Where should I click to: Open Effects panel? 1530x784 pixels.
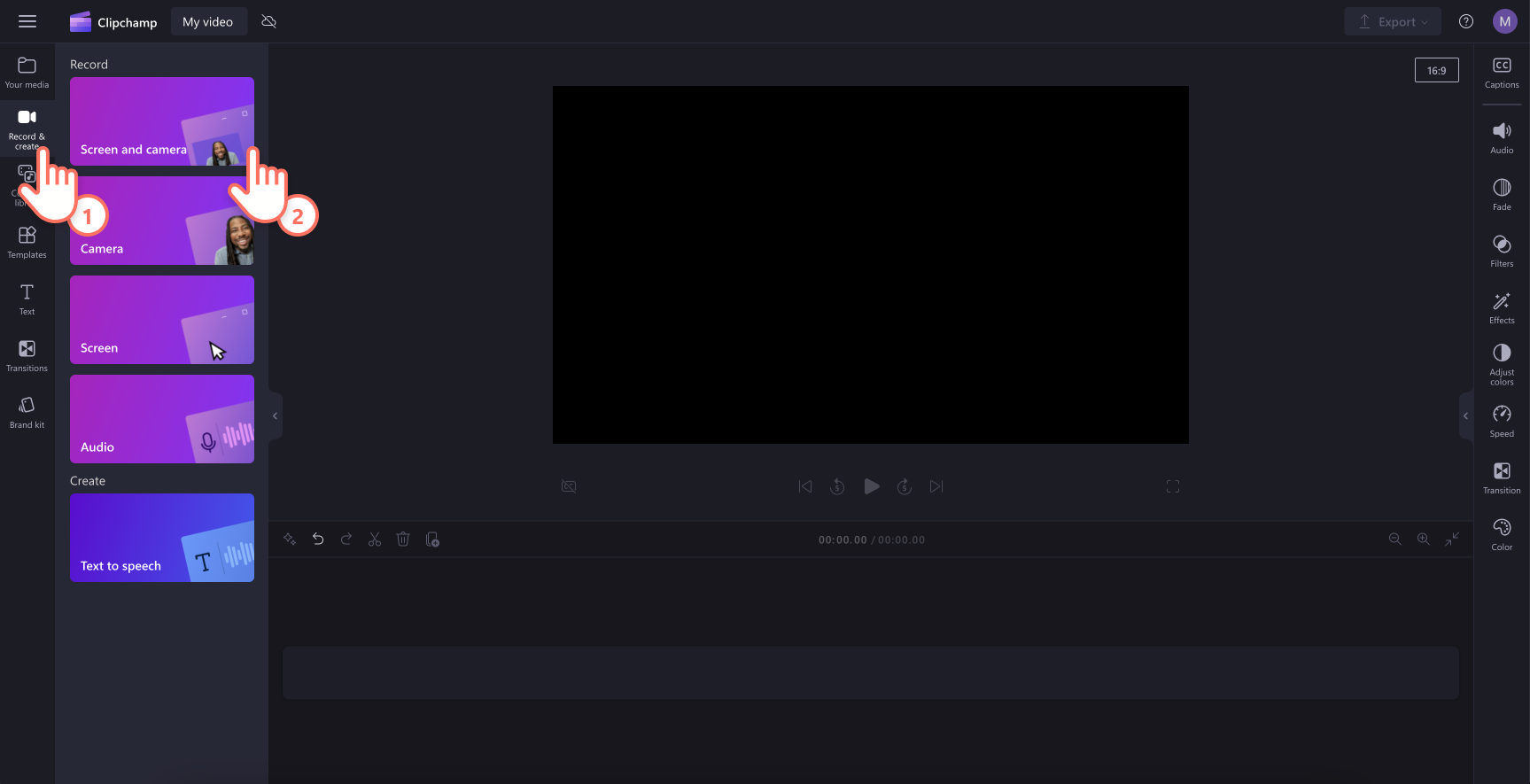(1502, 309)
